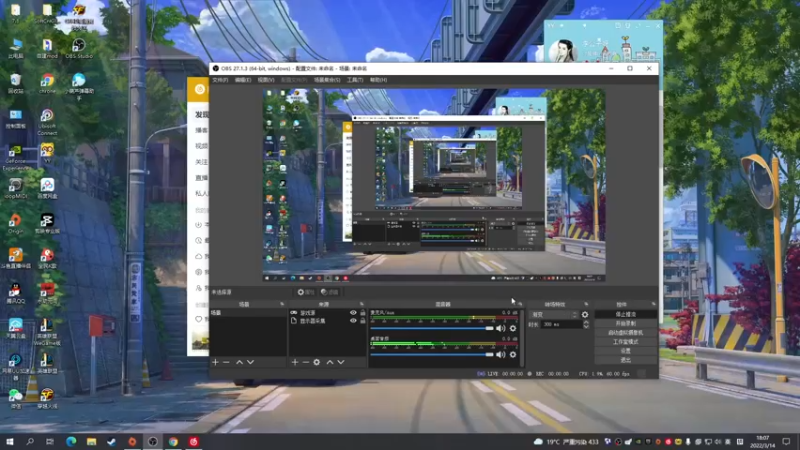This screenshot has width=800, height=450.
Task: Open Microsoft Edge from the taskbar
Action: (71, 441)
